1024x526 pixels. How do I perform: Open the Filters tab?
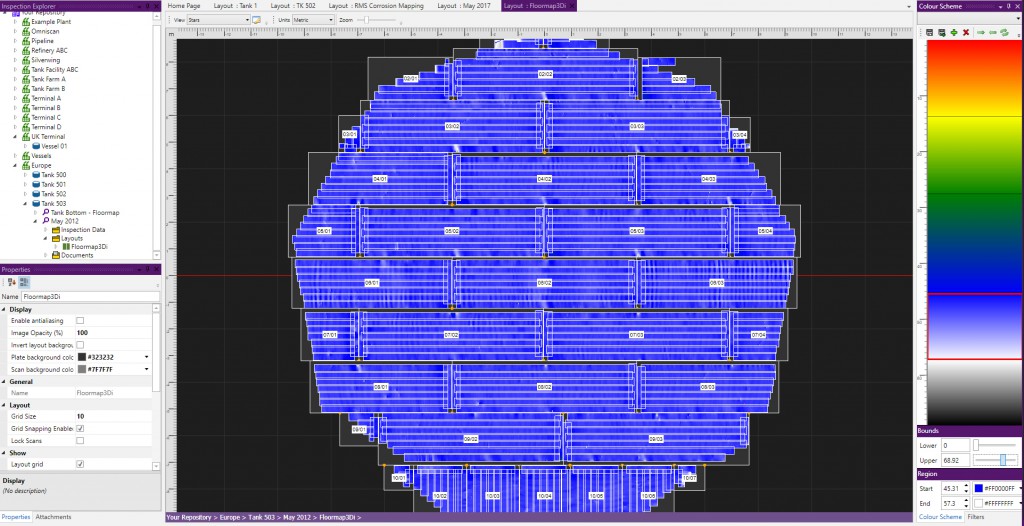[976, 517]
